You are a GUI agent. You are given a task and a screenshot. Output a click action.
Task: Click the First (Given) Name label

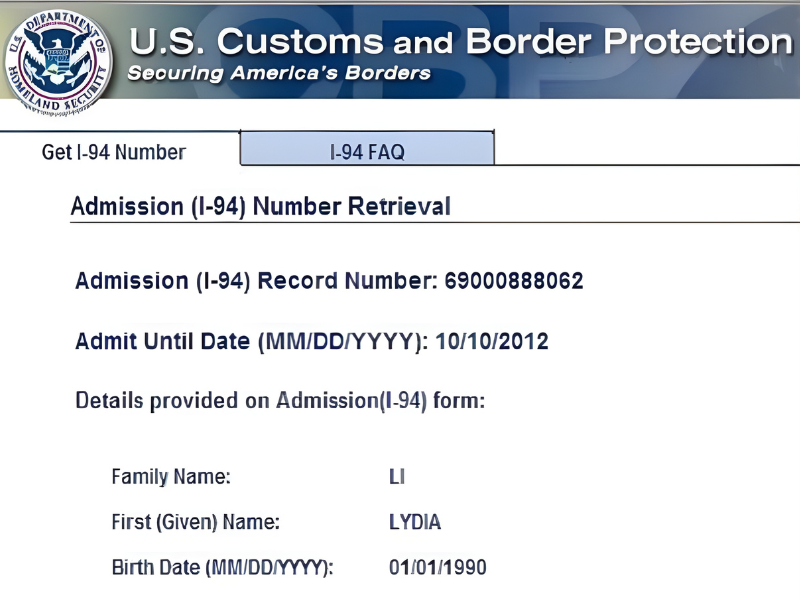(195, 522)
